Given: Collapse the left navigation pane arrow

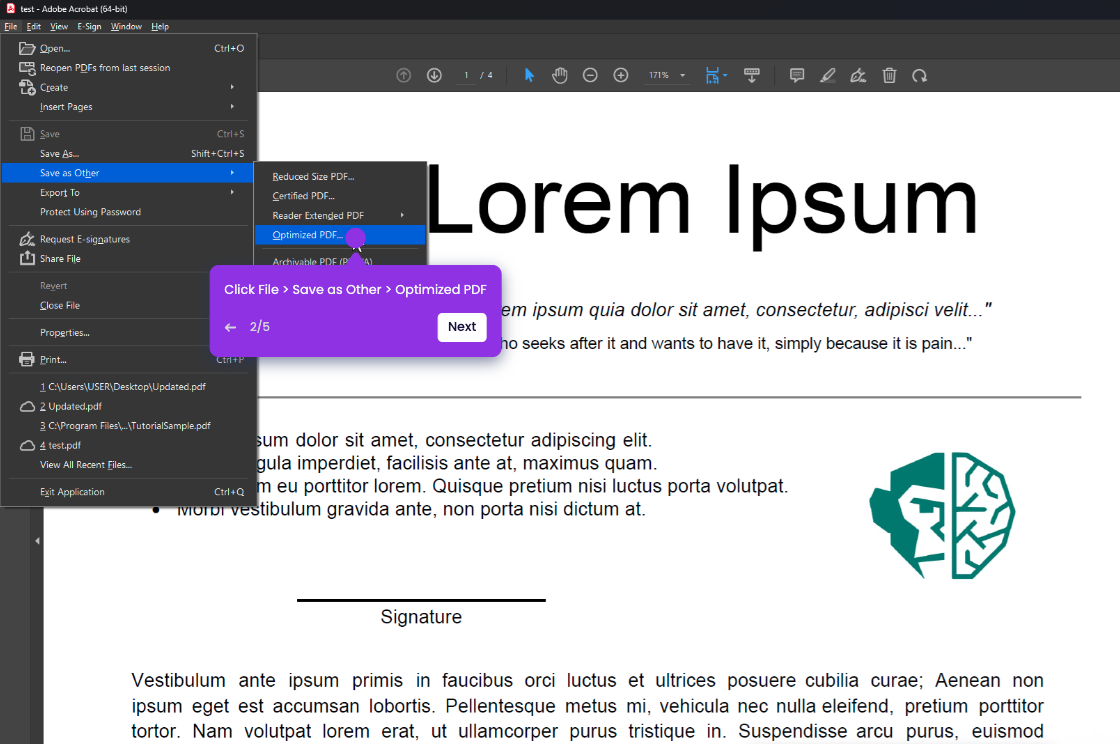Looking at the screenshot, I should [x=37, y=541].
